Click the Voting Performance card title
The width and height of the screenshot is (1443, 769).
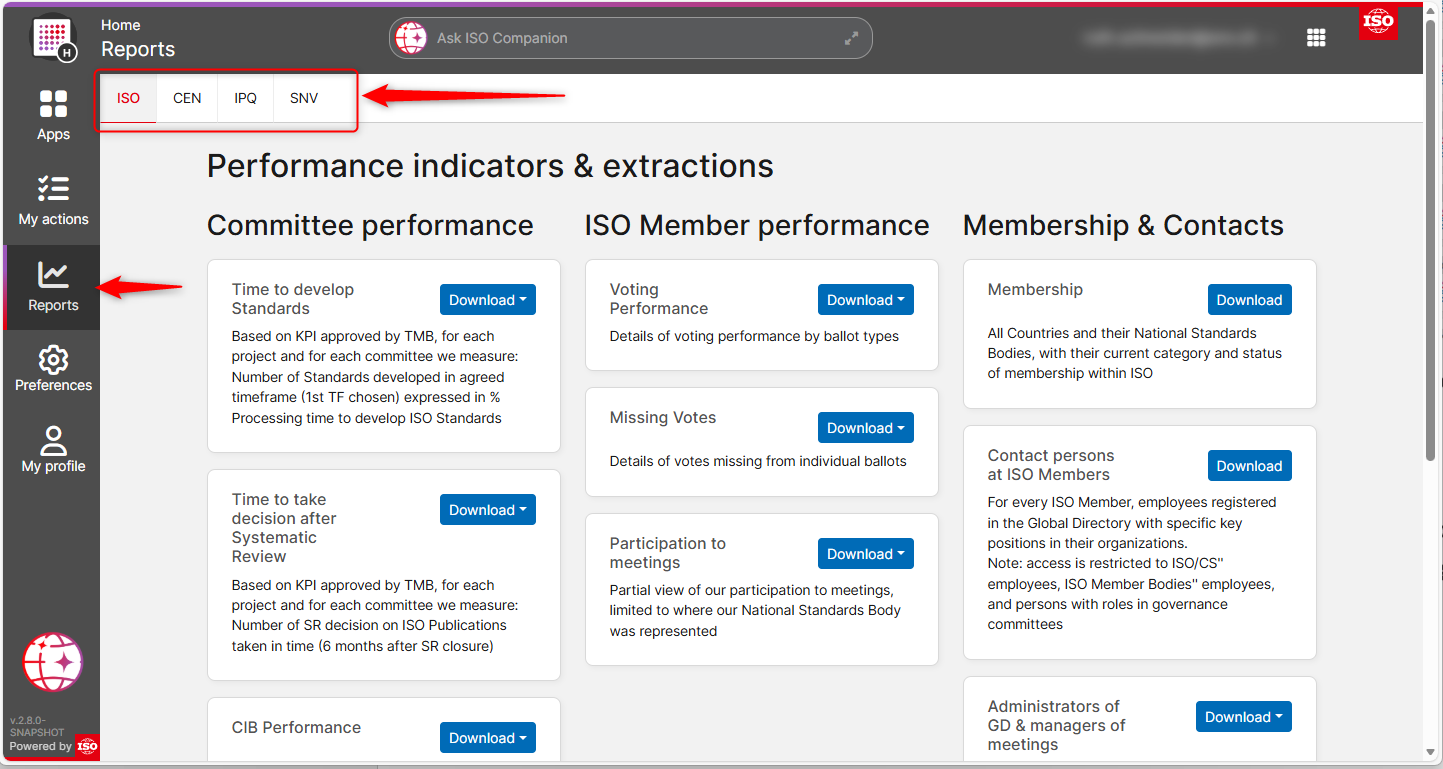tap(659, 299)
